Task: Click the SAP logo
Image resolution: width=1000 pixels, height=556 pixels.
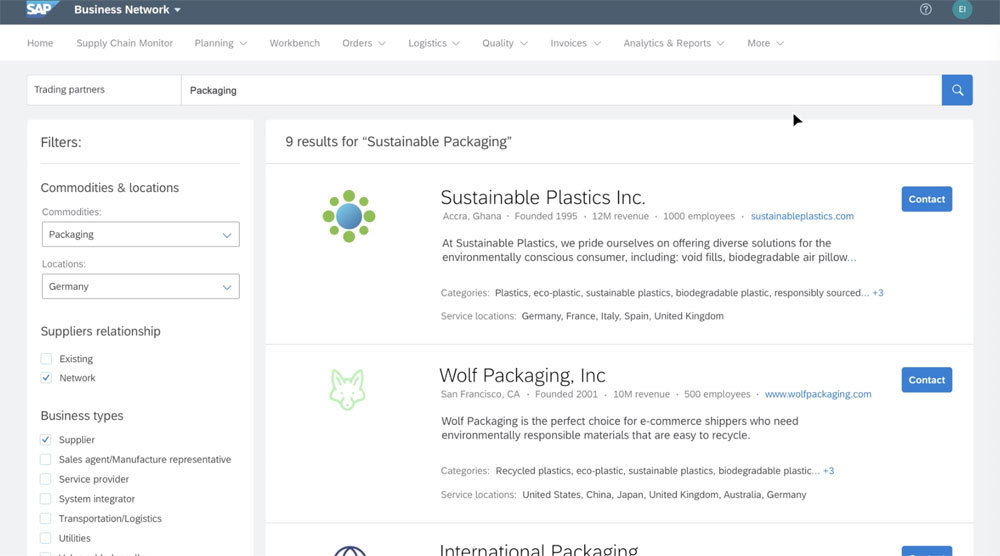Action: pos(42,9)
